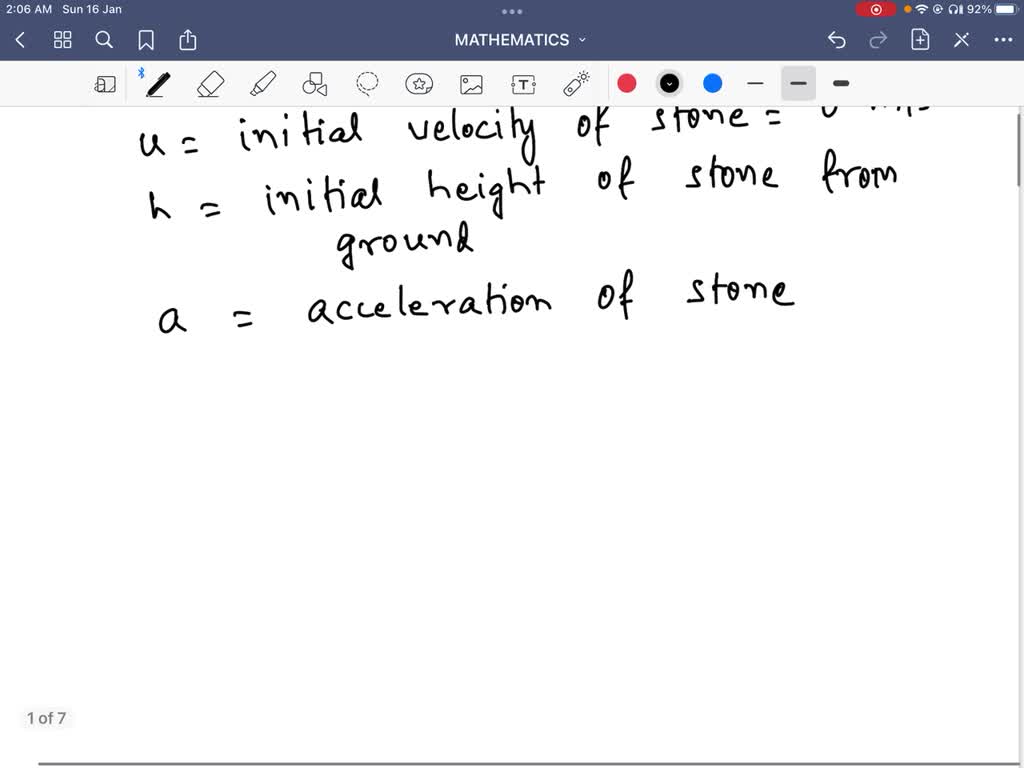Undo the last stroke
The image size is (1024, 768).
[x=837, y=39]
